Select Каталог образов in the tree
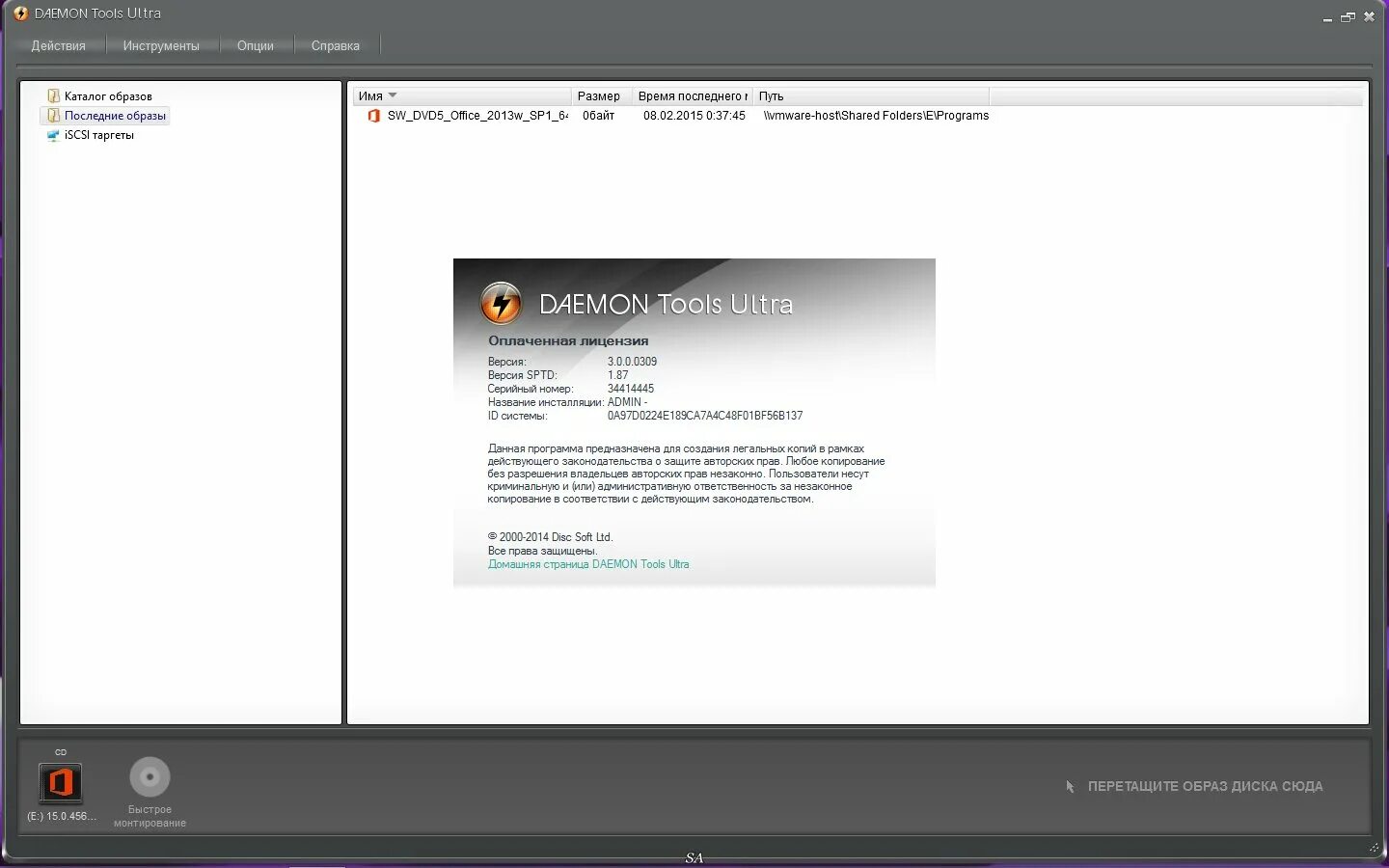Screen dimensions: 1389x868 pyautogui.click(x=108, y=96)
